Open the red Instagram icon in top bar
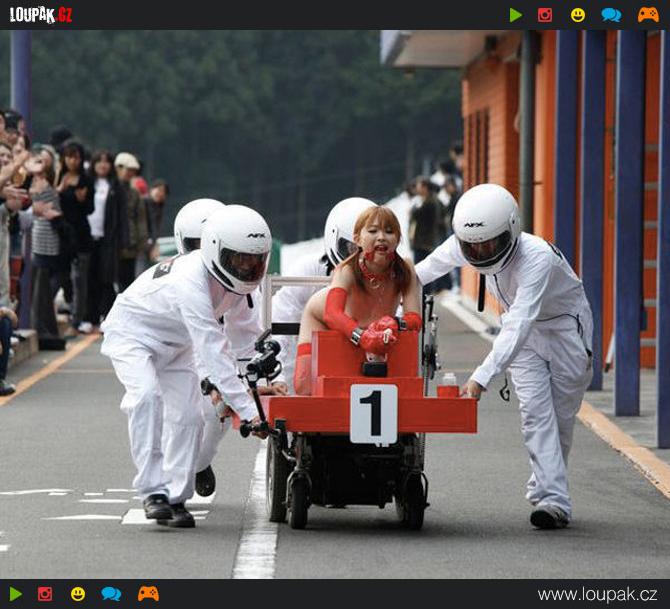 point(545,15)
